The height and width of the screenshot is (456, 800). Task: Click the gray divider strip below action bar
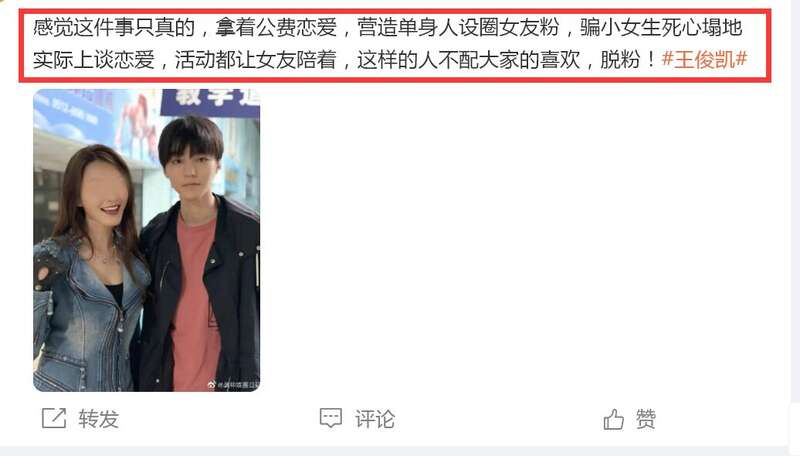400,451
